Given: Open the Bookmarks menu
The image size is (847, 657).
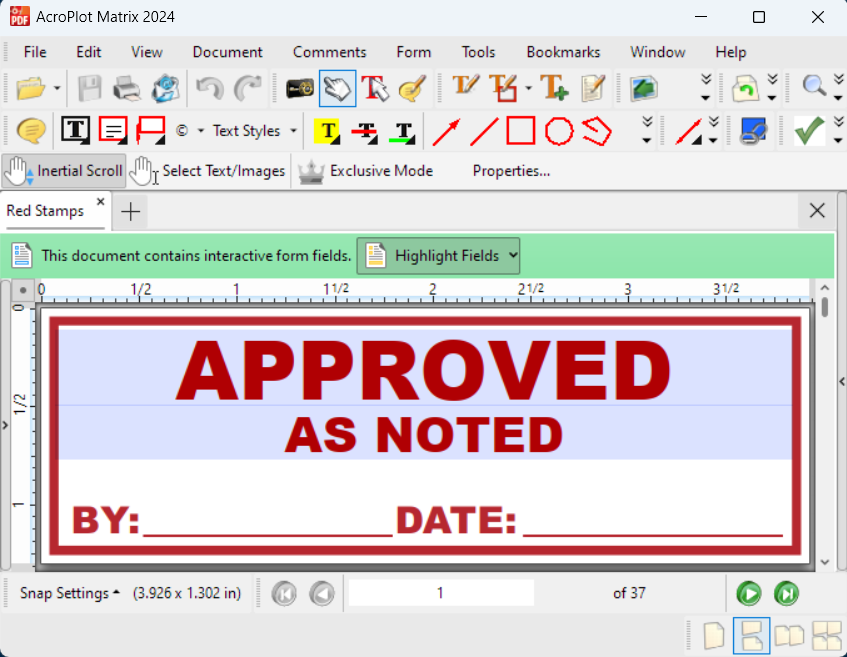Looking at the screenshot, I should pos(563,52).
